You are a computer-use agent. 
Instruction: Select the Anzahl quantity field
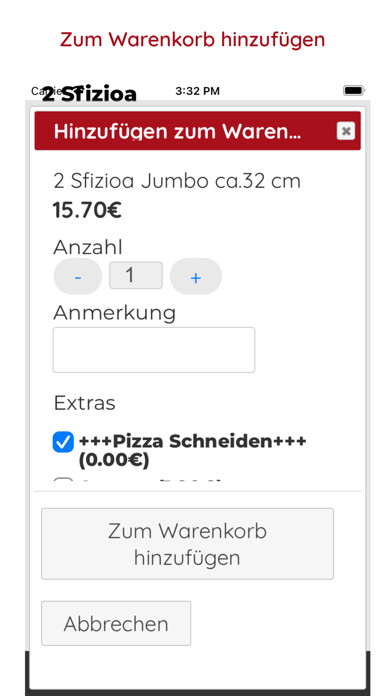[136, 276]
